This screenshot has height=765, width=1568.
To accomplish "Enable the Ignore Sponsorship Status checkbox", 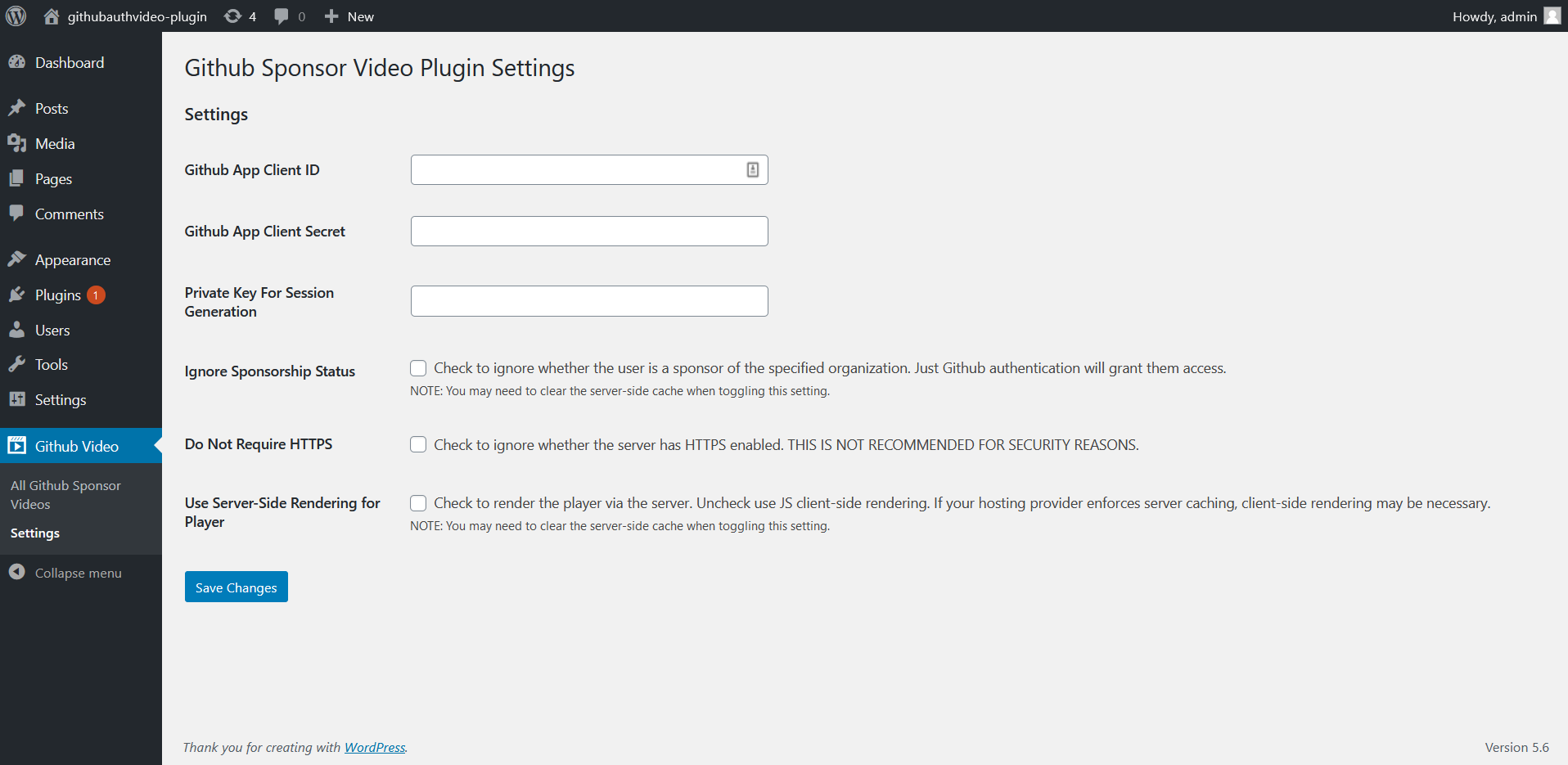I will pos(418,368).
